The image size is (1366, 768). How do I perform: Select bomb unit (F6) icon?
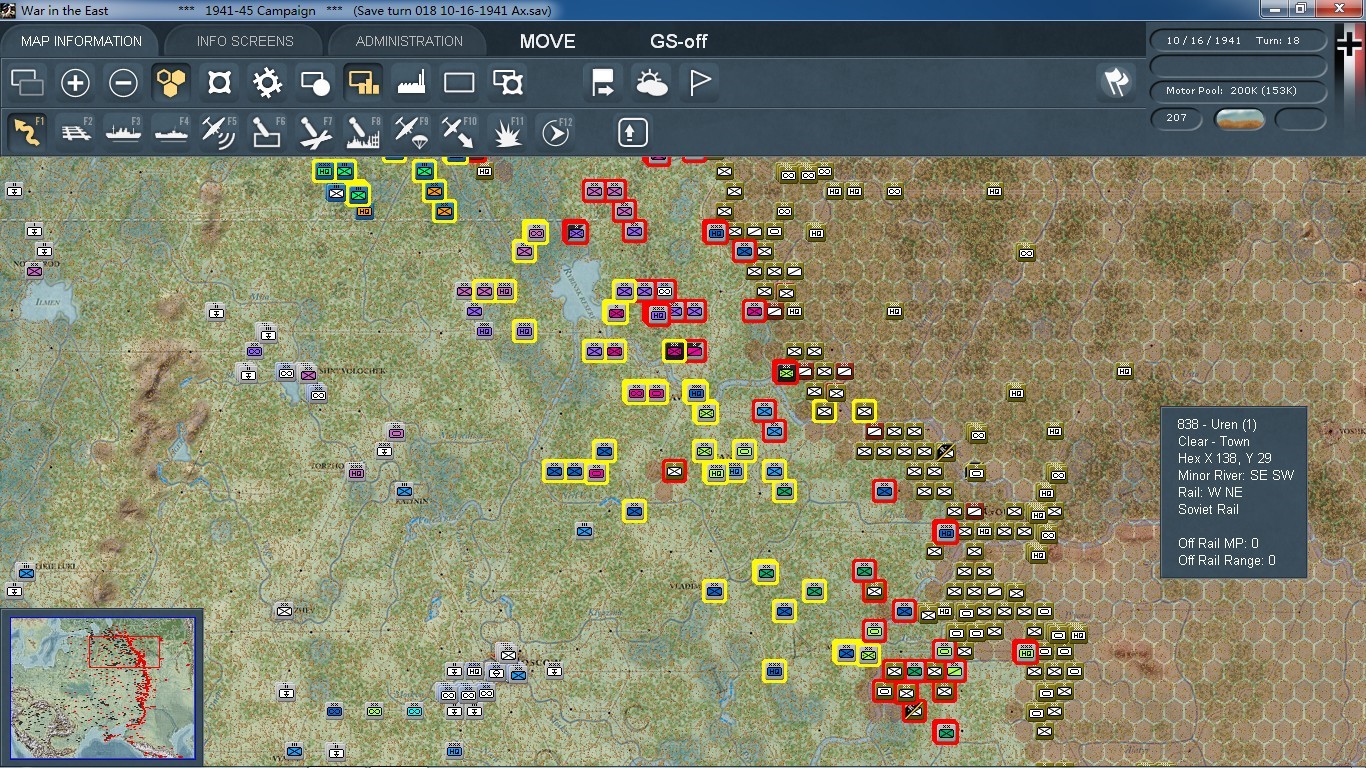tap(267, 132)
